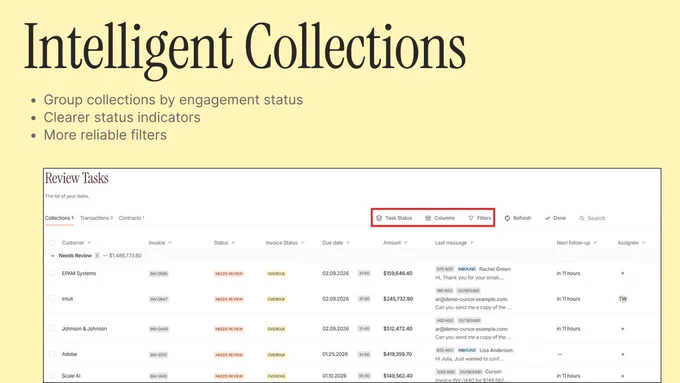Screen dimensions: 680x383
Task: Click the Invoice Status column sort icon
Action: click(303, 243)
